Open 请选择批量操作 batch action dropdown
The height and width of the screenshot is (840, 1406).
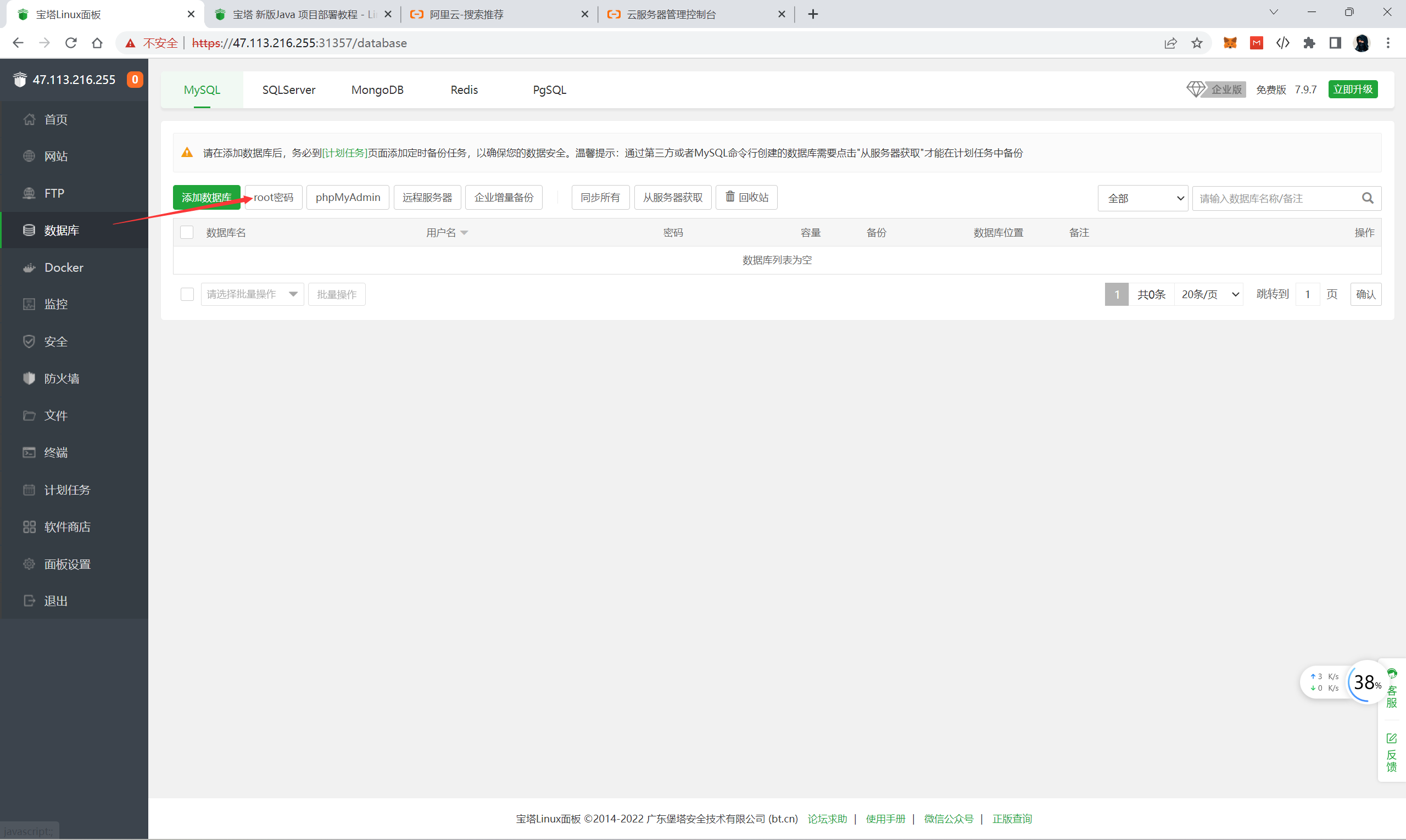(252, 294)
